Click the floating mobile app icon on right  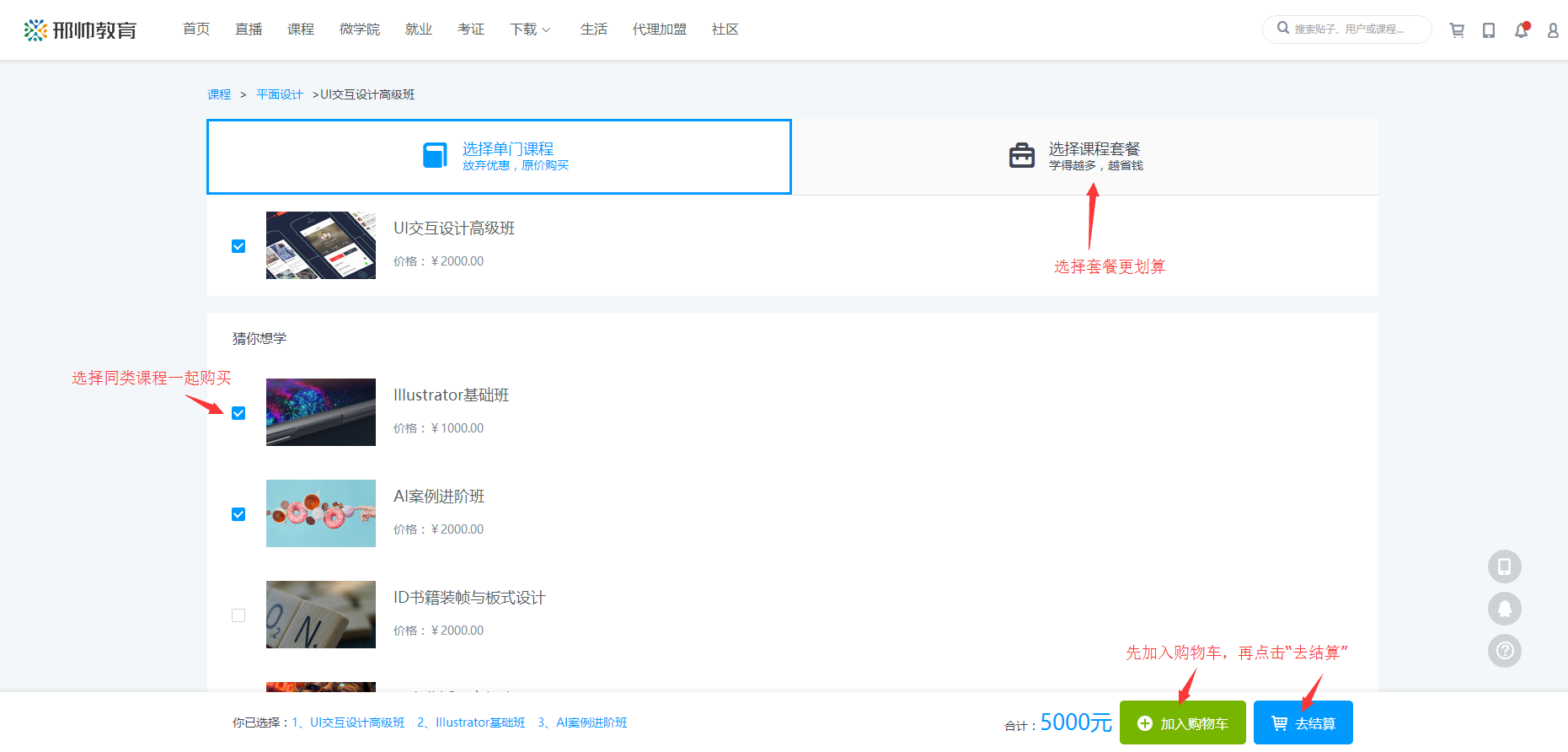tap(1504, 567)
